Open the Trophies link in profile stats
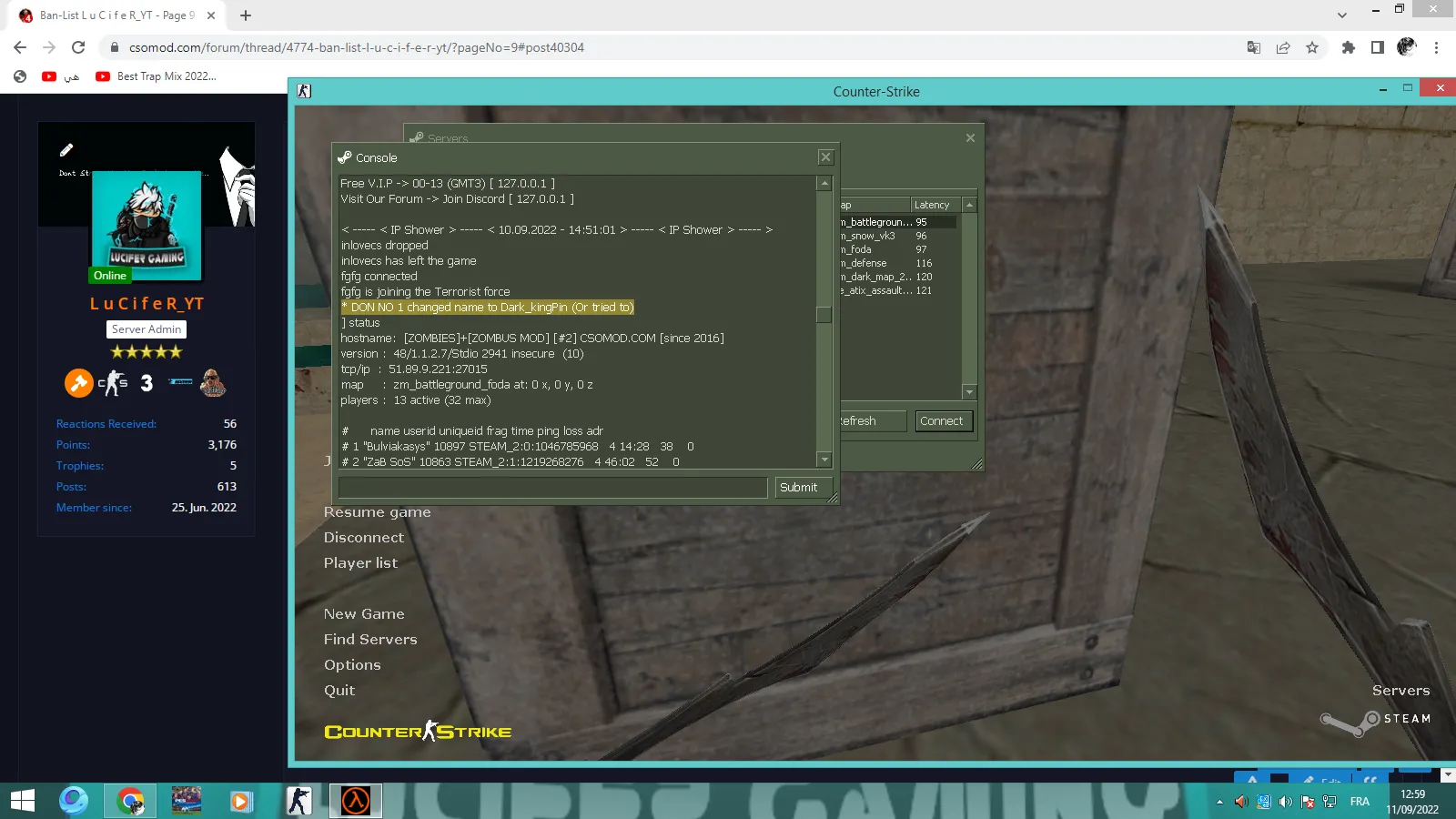 click(80, 466)
